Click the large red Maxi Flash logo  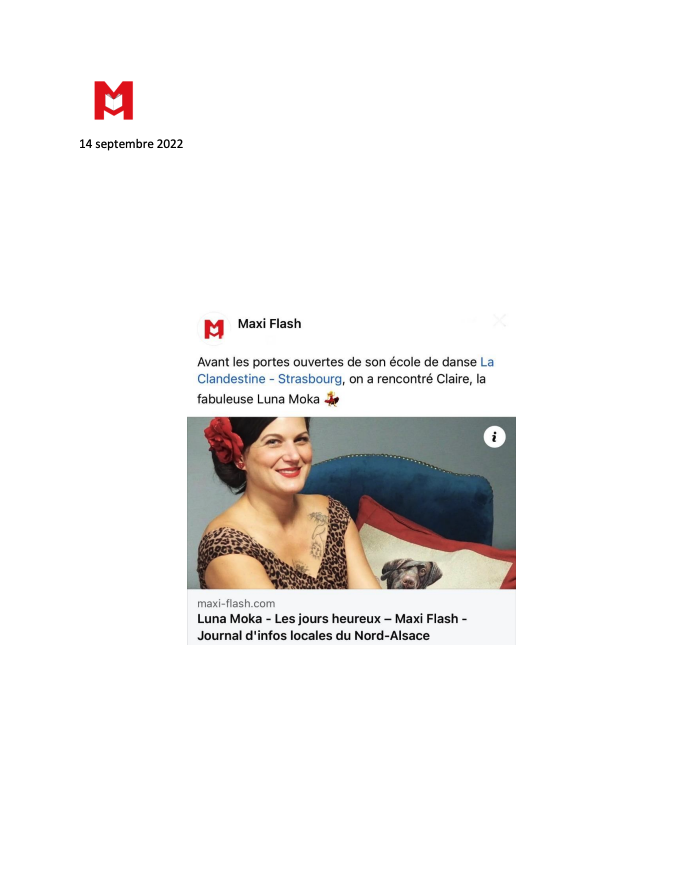[113, 100]
